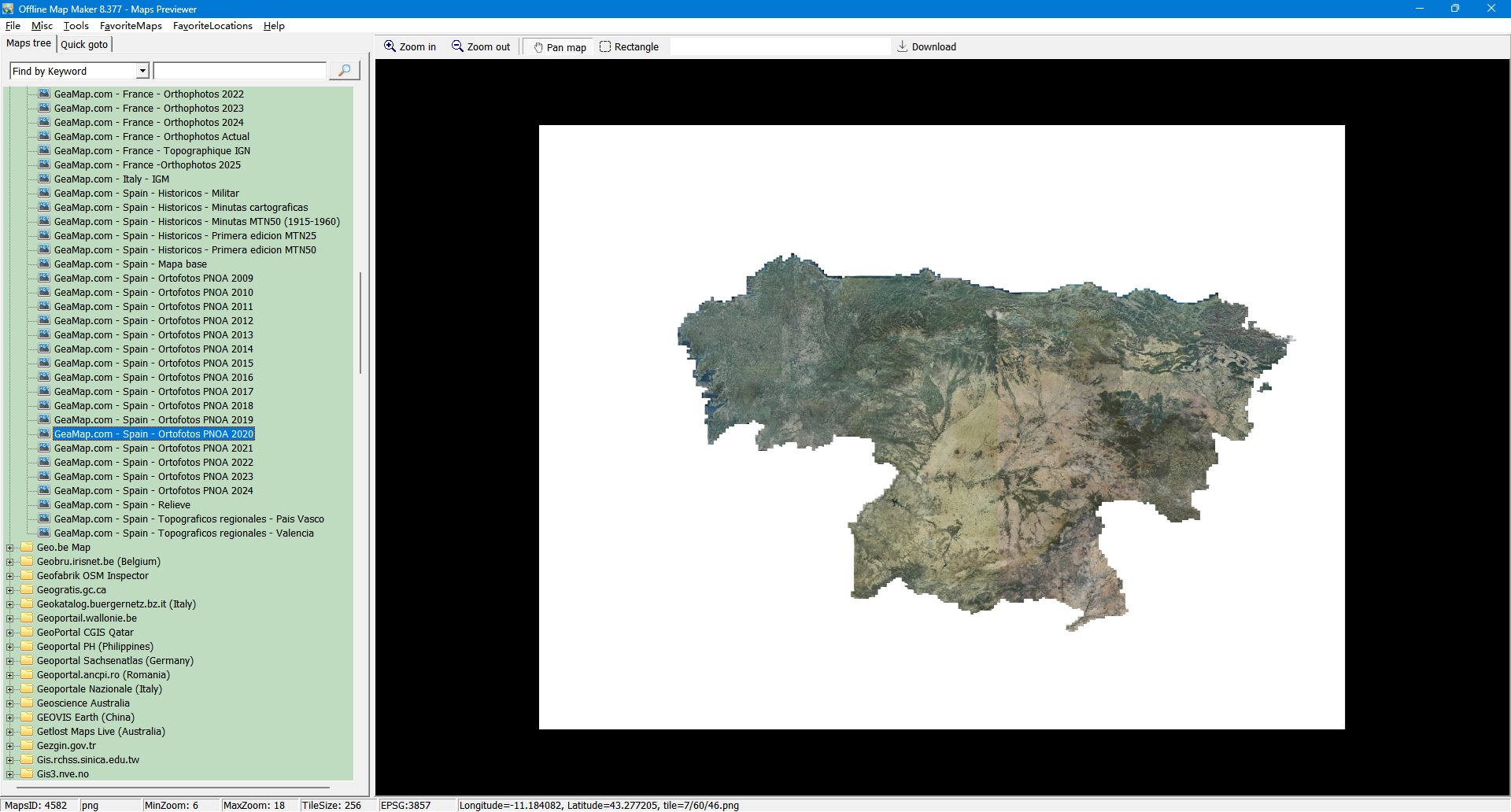Open the FavoriteMaps menu
1511x812 pixels.
pos(131,26)
